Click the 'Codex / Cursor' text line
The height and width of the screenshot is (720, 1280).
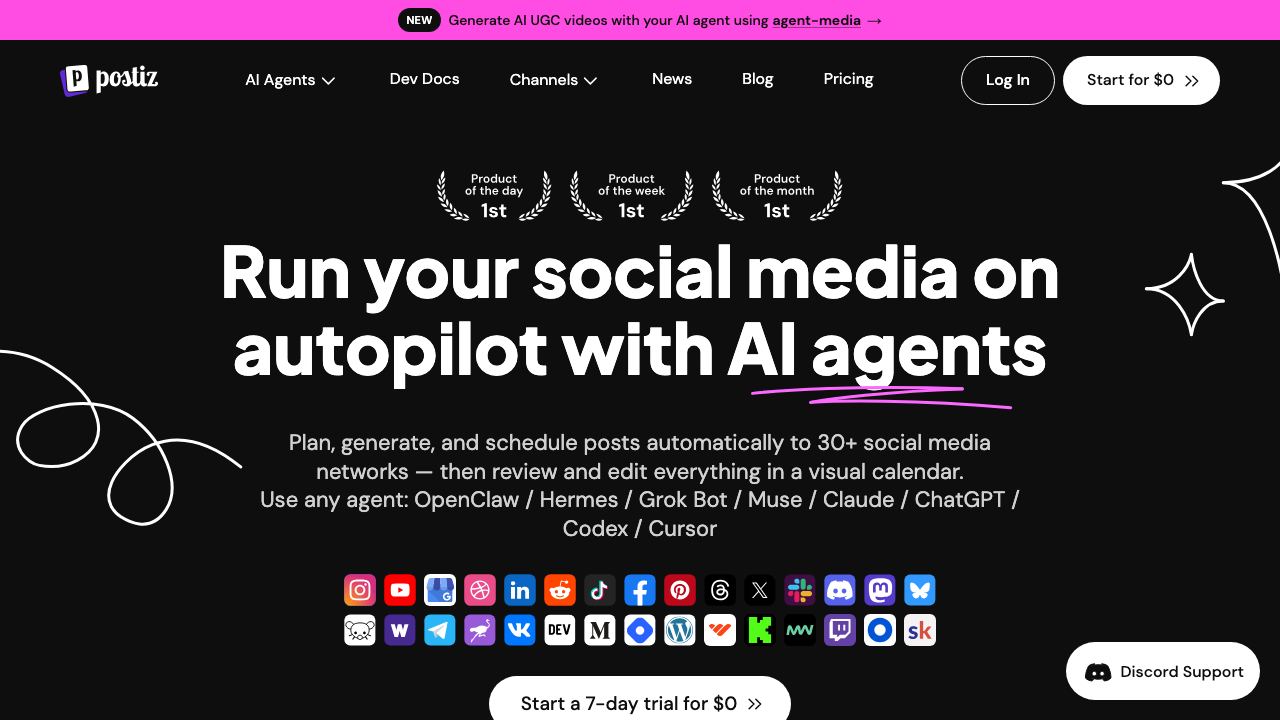coord(640,528)
